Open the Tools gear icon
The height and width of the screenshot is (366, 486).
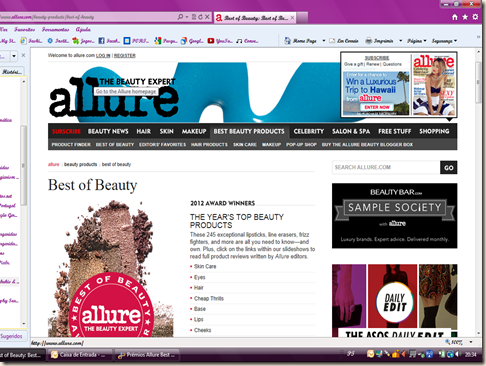[475, 17]
